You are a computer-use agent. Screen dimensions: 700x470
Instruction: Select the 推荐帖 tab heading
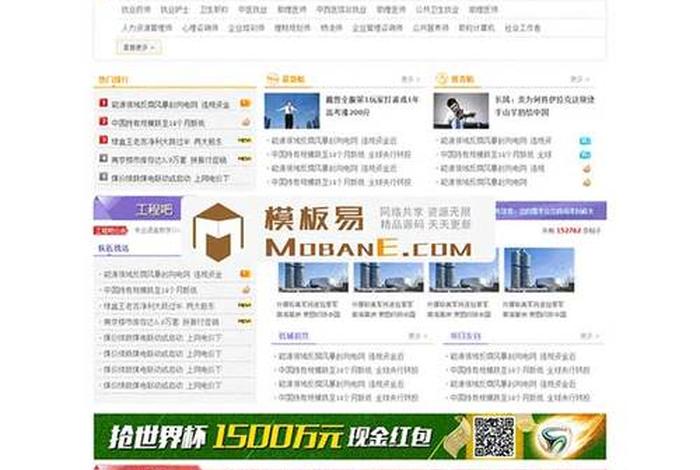coord(462,79)
